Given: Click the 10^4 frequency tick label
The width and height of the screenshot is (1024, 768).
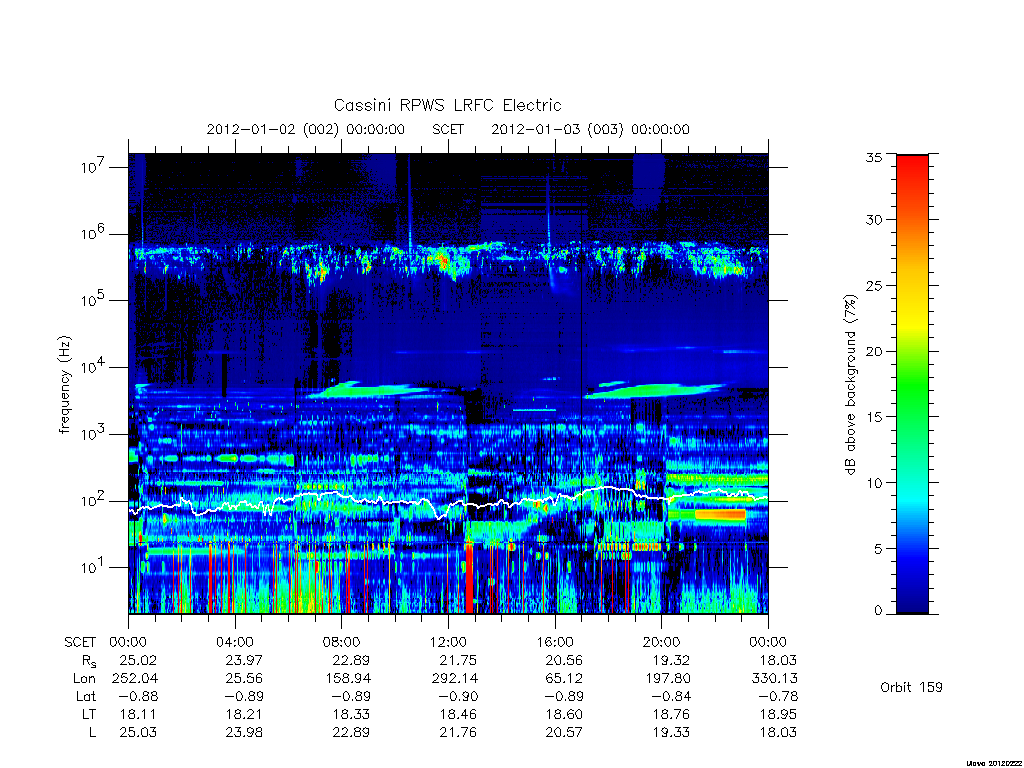Looking at the screenshot, I should [93, 368].
